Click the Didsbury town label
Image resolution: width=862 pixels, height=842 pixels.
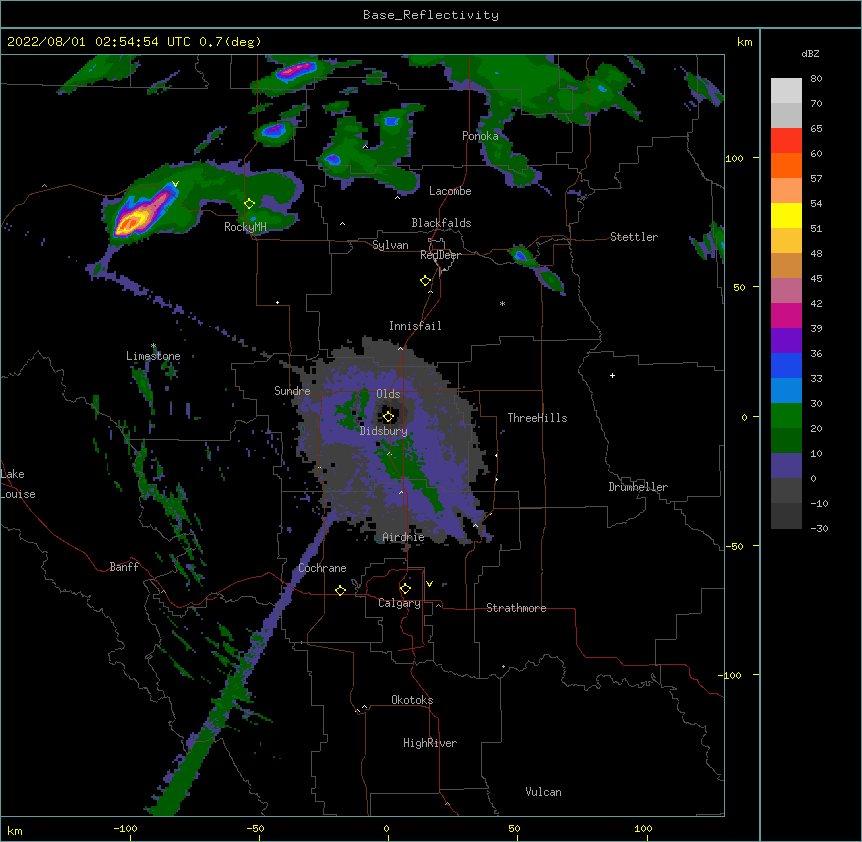[384, 431]
